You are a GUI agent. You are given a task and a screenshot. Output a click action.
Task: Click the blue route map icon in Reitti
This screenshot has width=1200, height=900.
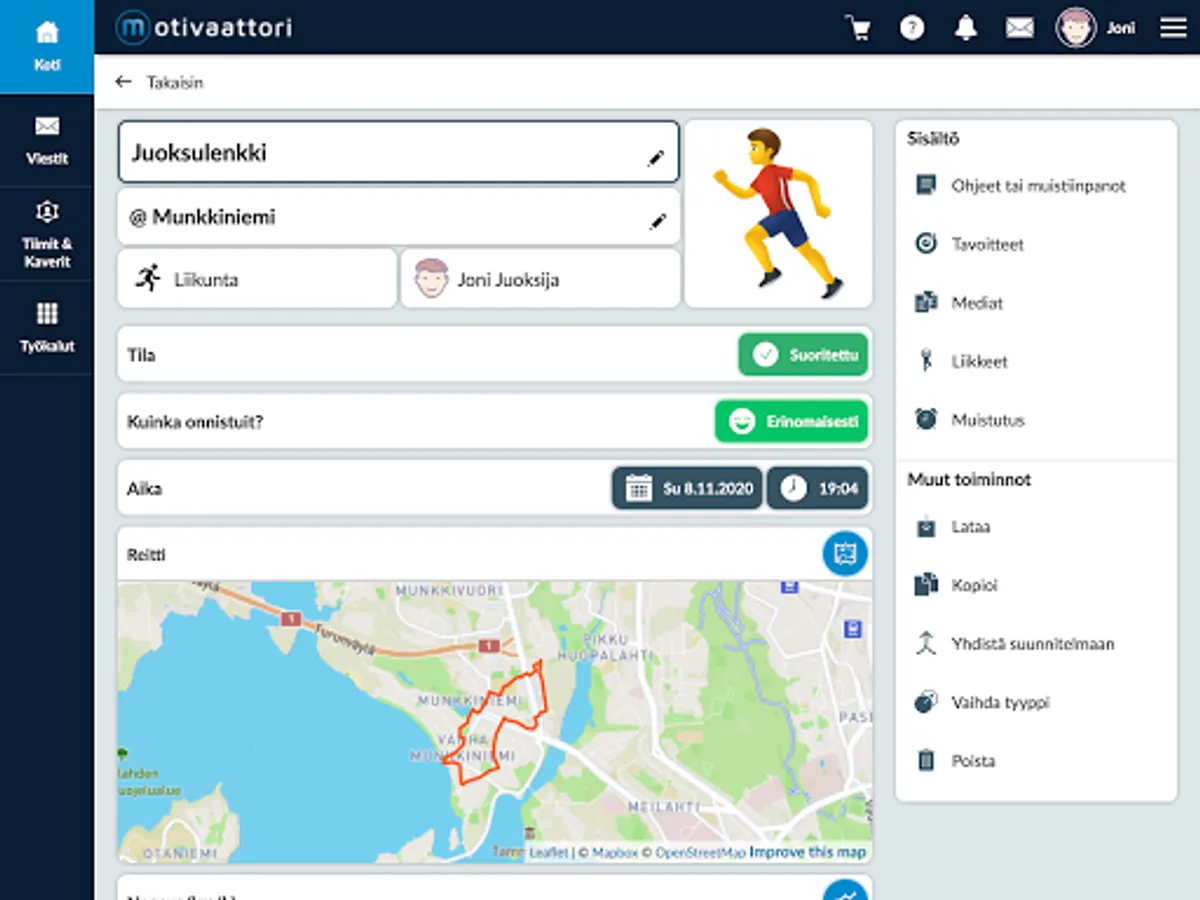pos(845,553)
